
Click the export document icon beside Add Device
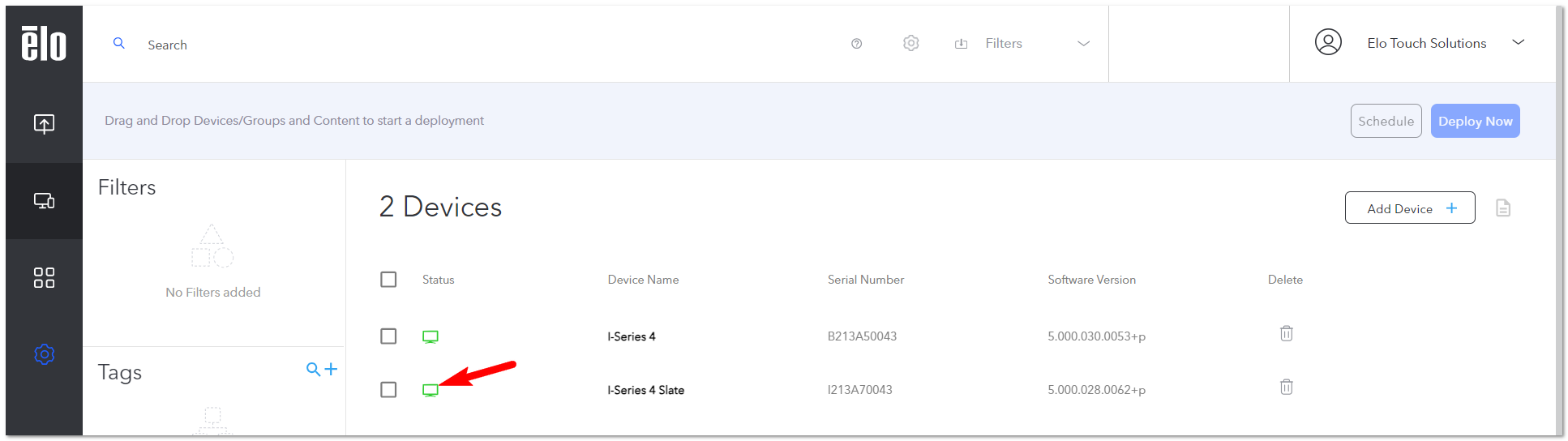[x=1503, y=208]
